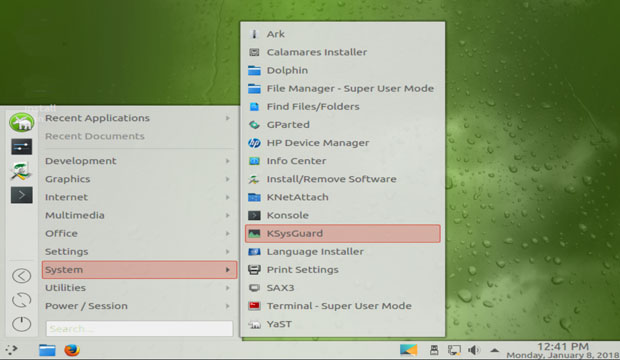Select the GParted label text
Screen dimensions: 620x360
click(x=288, y=125)
